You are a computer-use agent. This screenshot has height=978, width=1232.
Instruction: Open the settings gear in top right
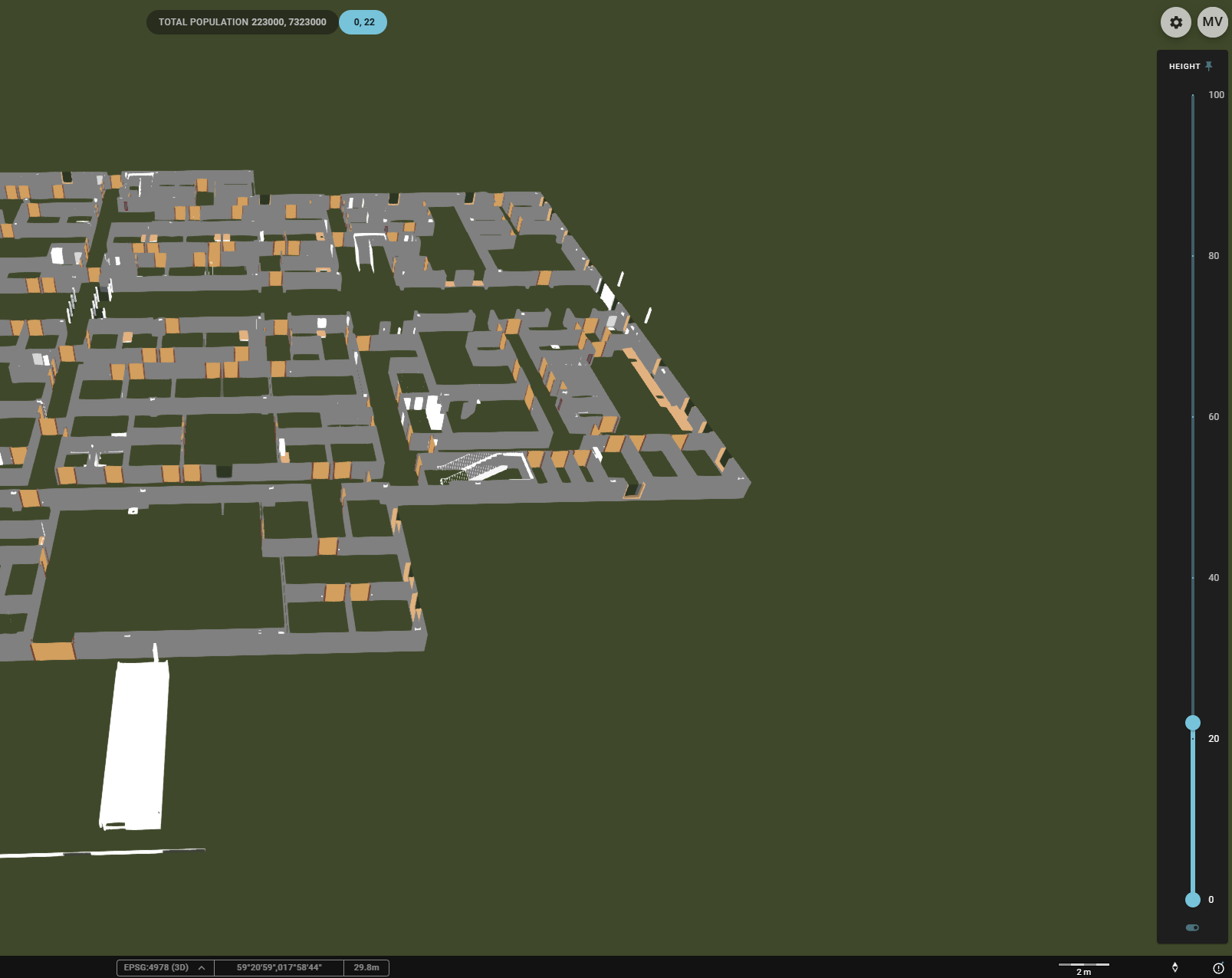1176,22
